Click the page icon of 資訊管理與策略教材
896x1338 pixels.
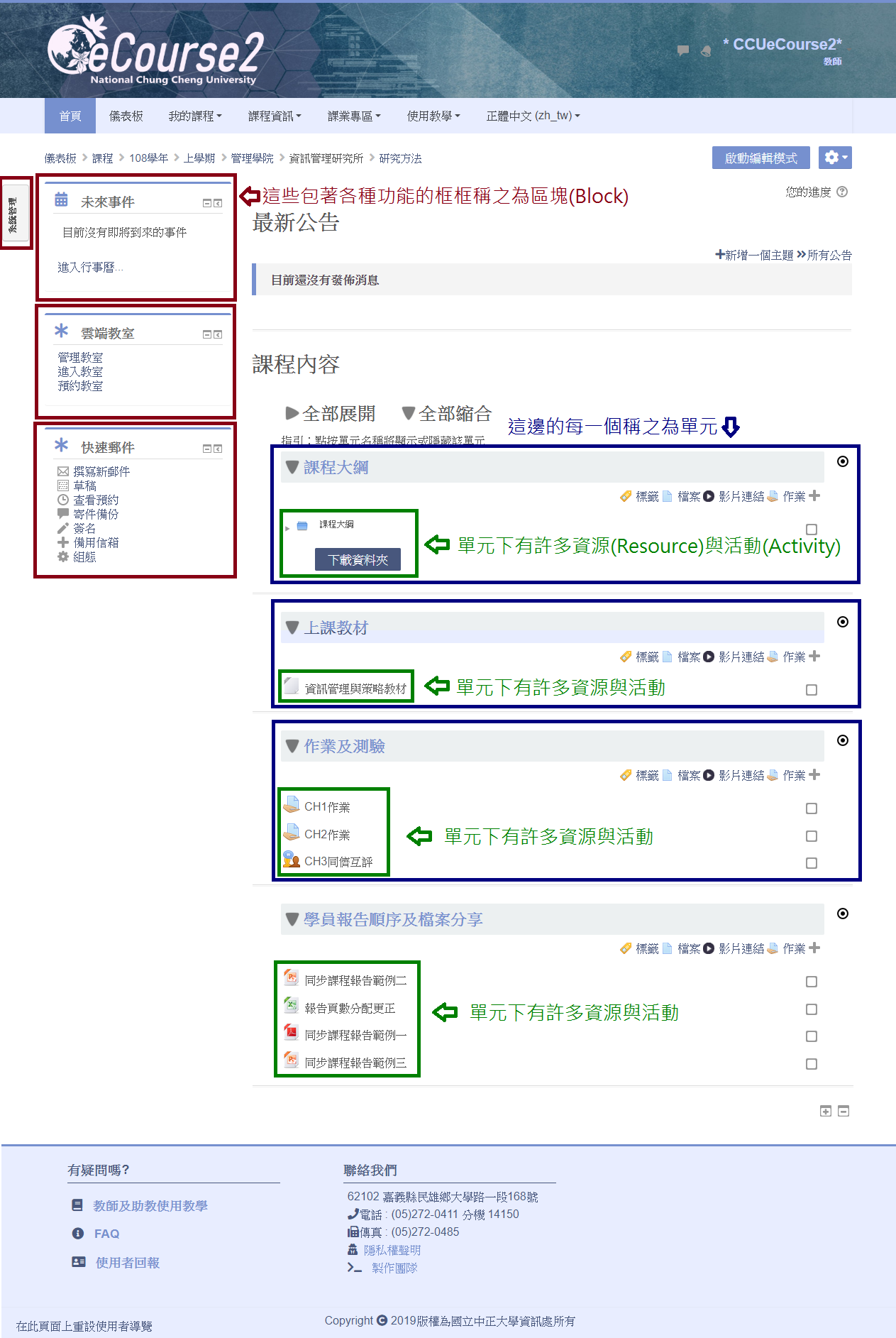click(291, 686)
